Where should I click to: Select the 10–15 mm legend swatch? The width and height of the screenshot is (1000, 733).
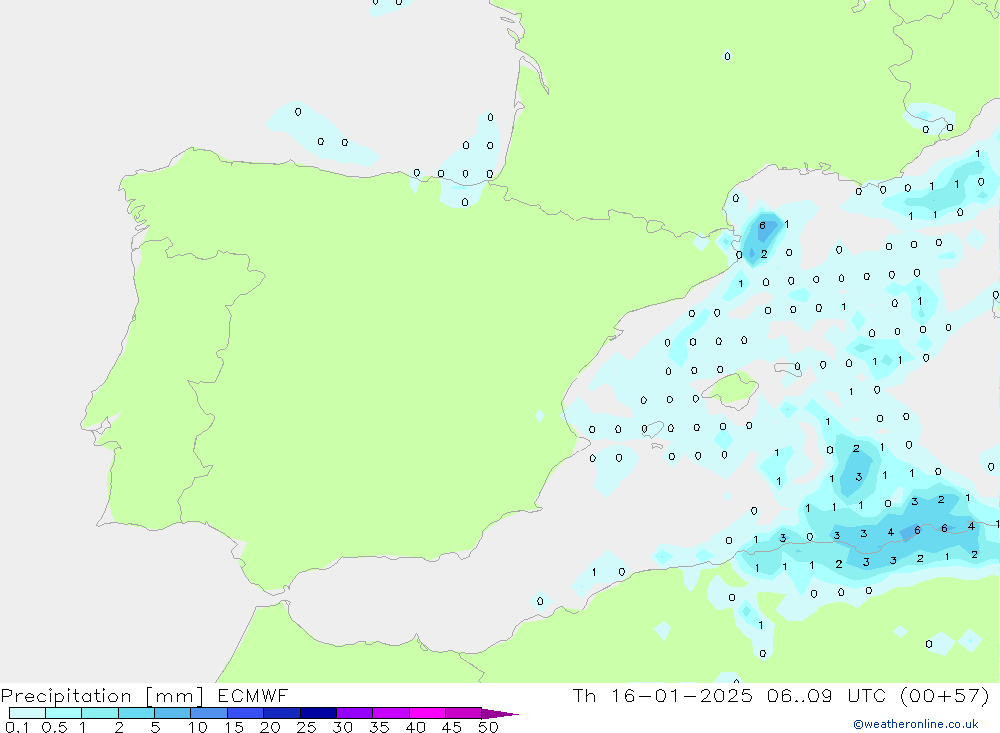tap(209, 713)
